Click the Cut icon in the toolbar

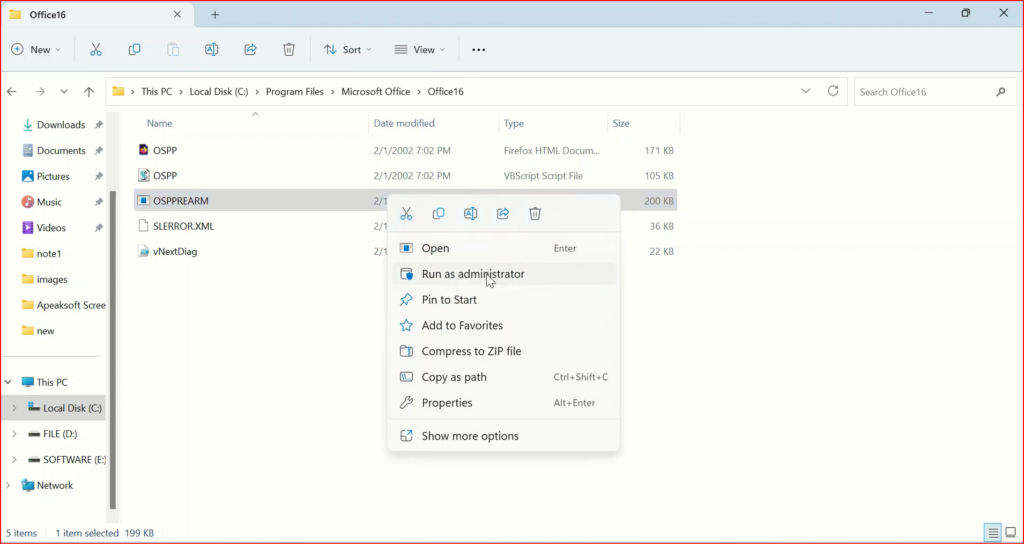tap(96, 50)
